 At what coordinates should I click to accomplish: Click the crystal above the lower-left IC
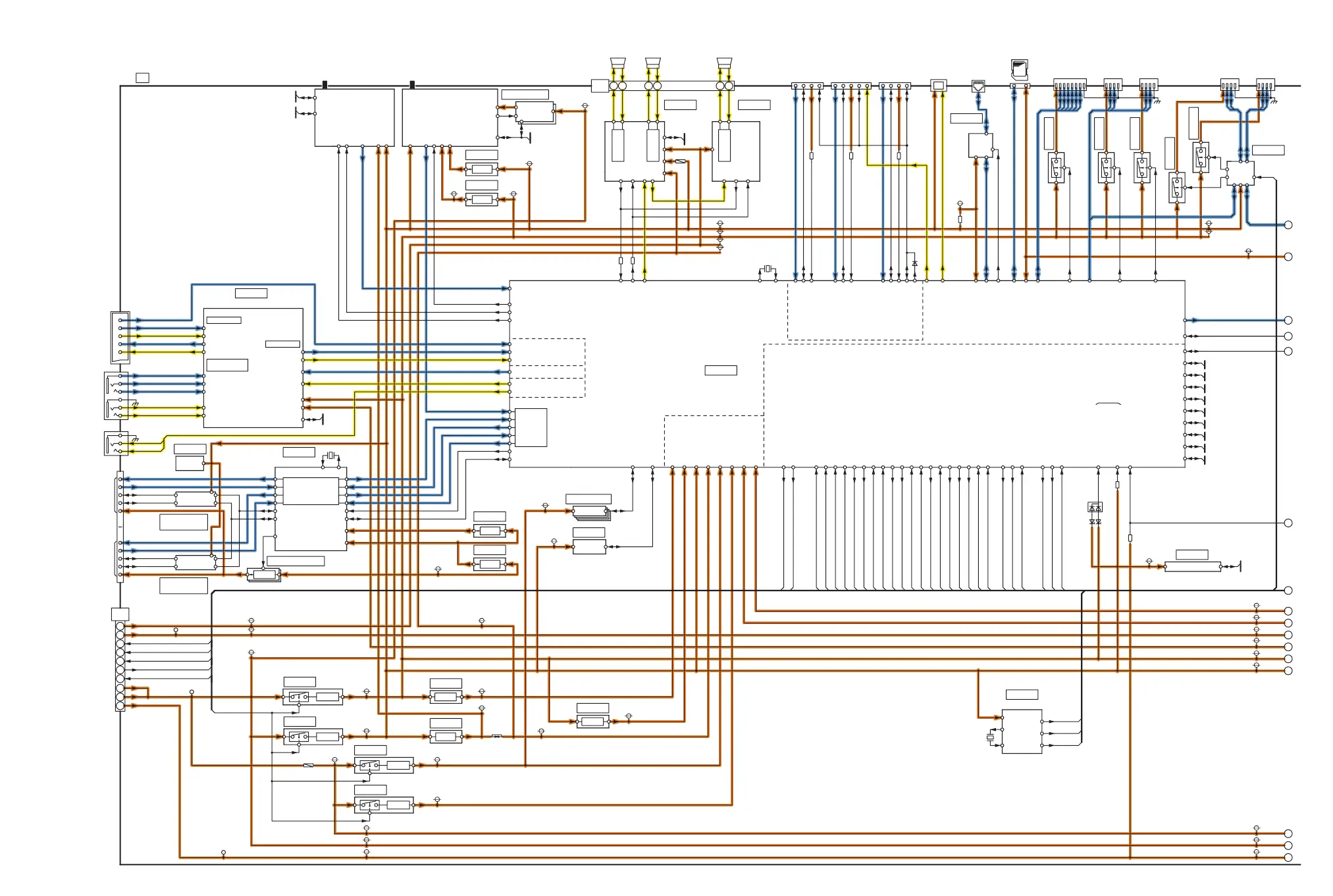pos(330,456)
